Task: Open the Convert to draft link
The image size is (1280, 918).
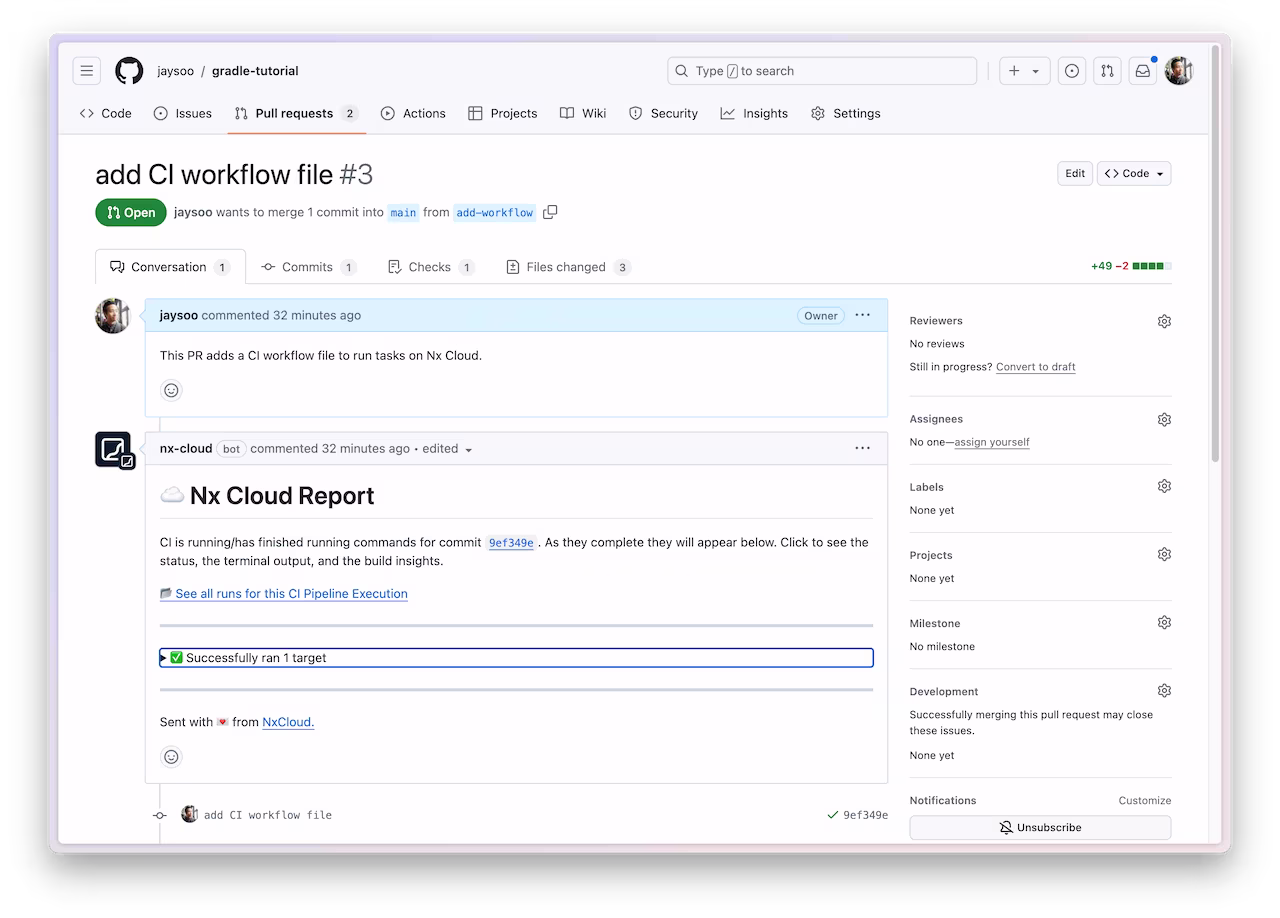Action: point(1035,367)
